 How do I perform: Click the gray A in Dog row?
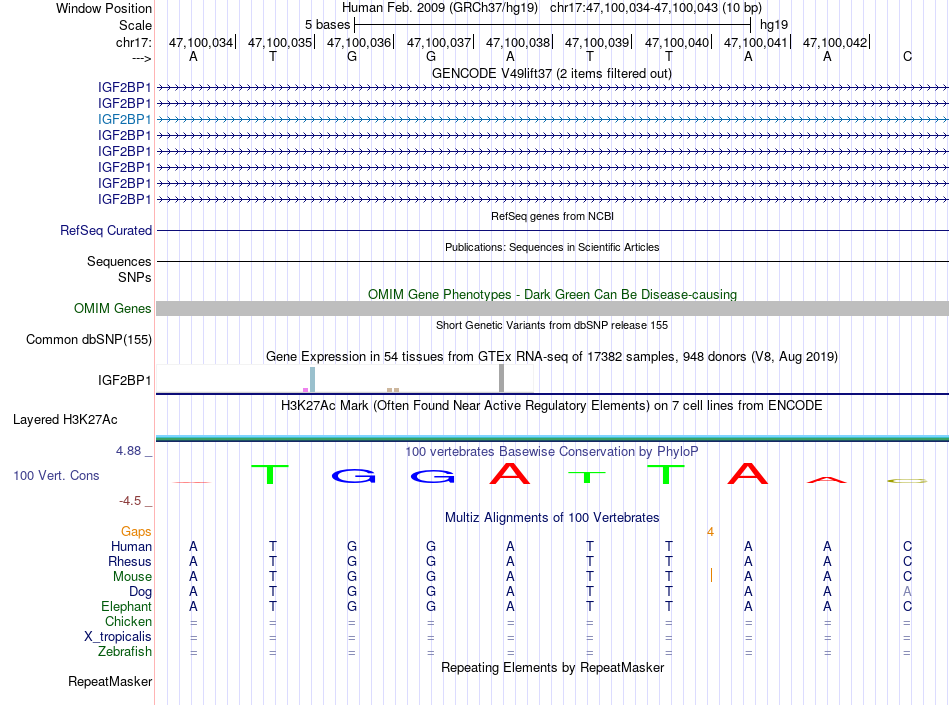(x=907, y=591)
